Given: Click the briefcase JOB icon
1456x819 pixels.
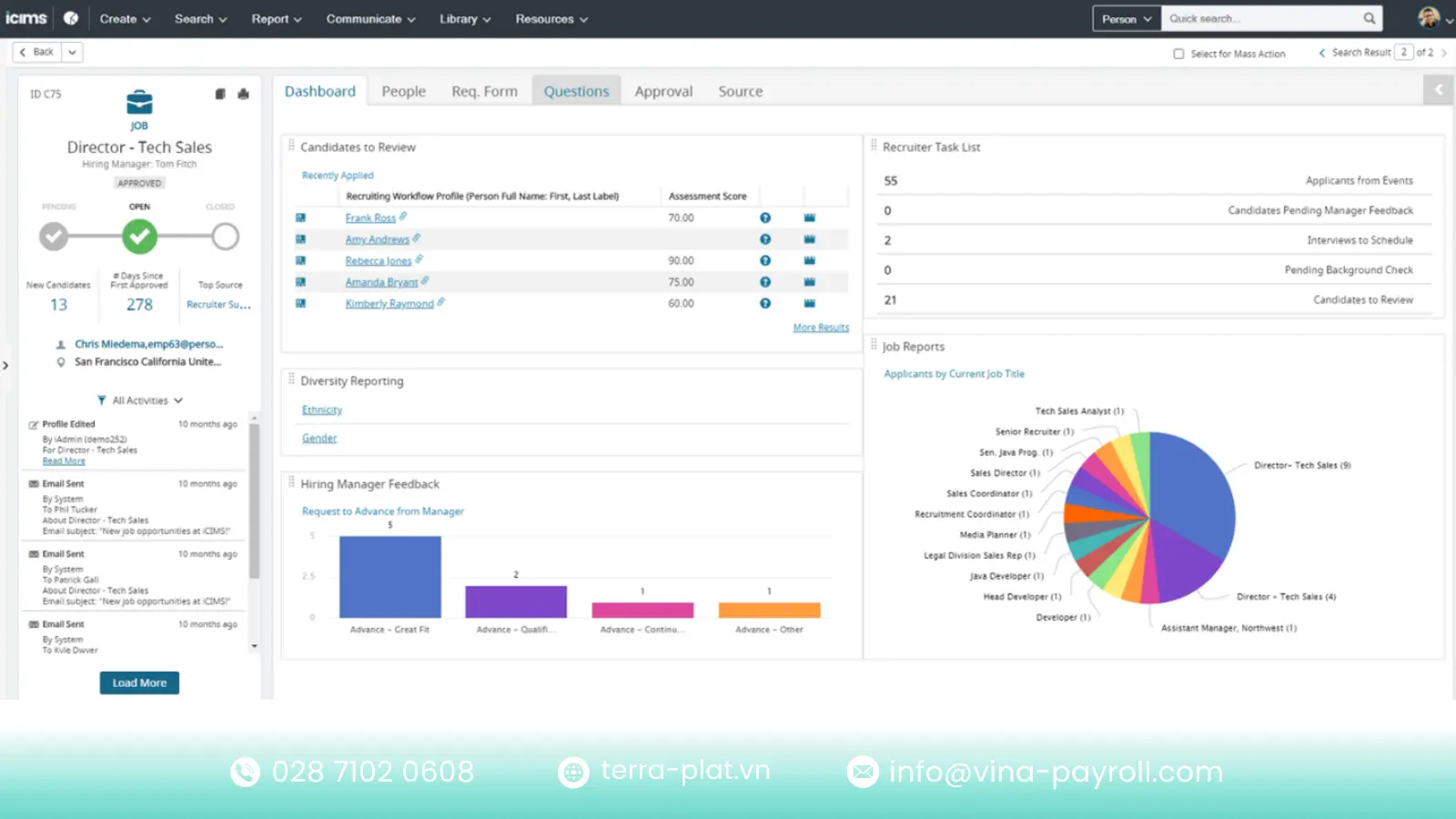Looking at the screenshot, I should tap(139, 102).
